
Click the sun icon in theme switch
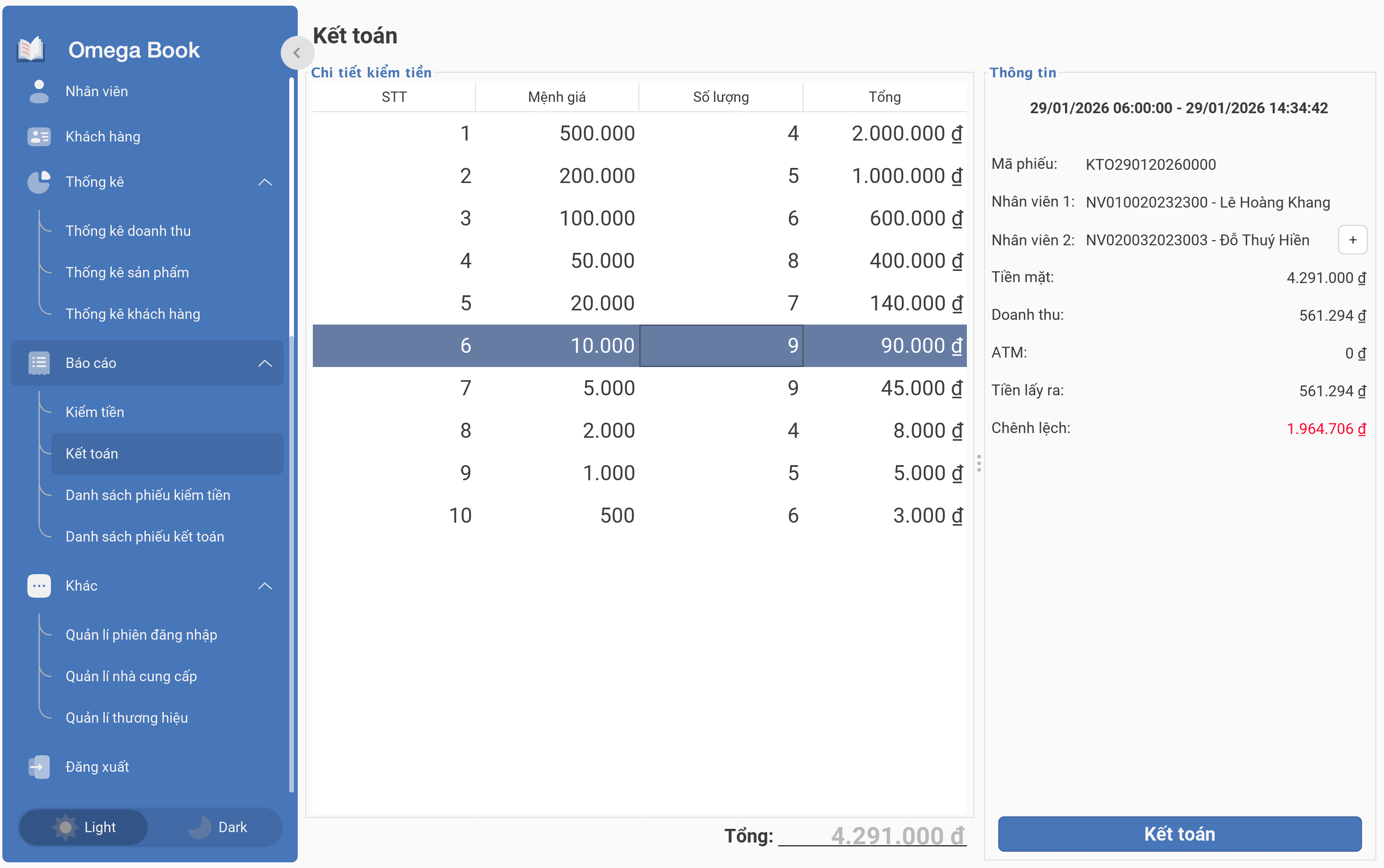tap(65, 827)
